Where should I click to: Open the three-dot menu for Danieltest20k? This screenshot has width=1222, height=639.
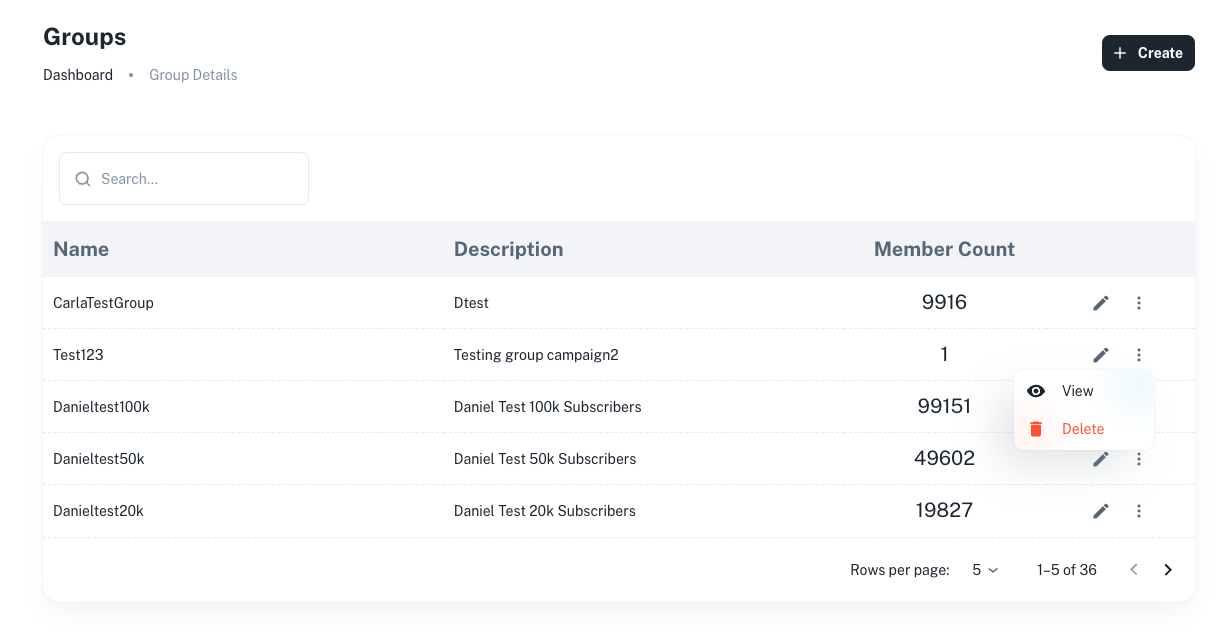1139,511
